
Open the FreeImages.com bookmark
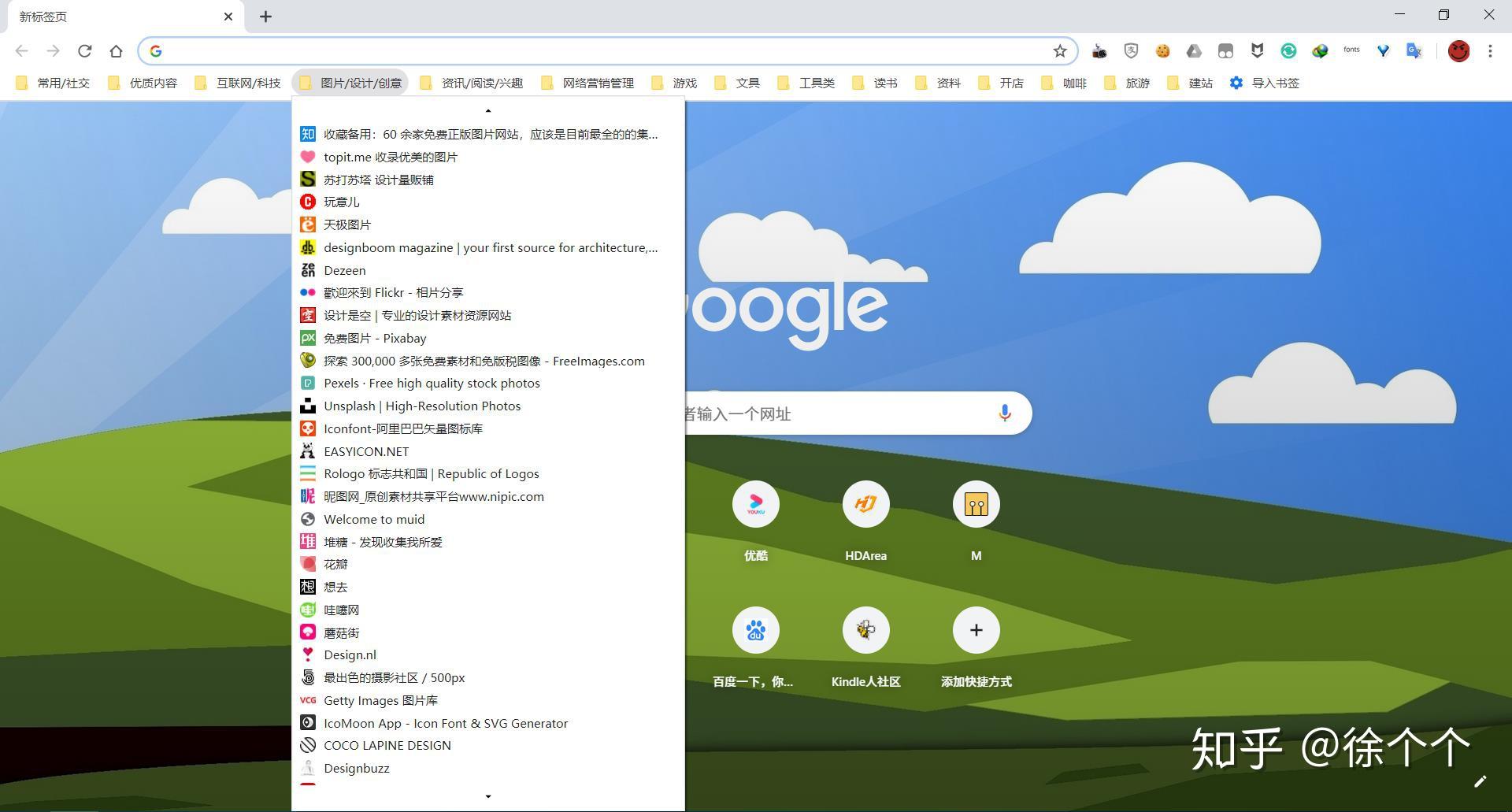488,361
